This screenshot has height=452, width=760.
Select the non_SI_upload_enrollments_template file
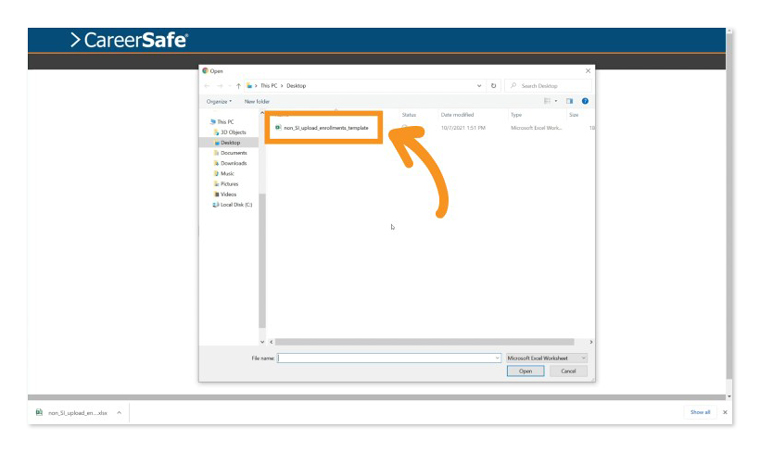326,128
